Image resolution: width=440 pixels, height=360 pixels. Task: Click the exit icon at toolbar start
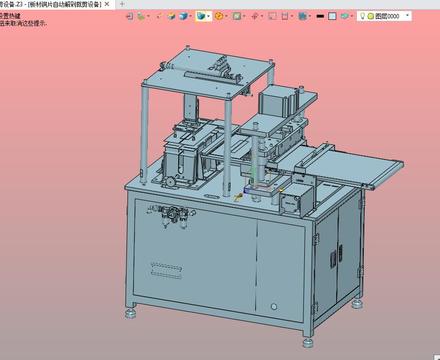click(130, 16)
